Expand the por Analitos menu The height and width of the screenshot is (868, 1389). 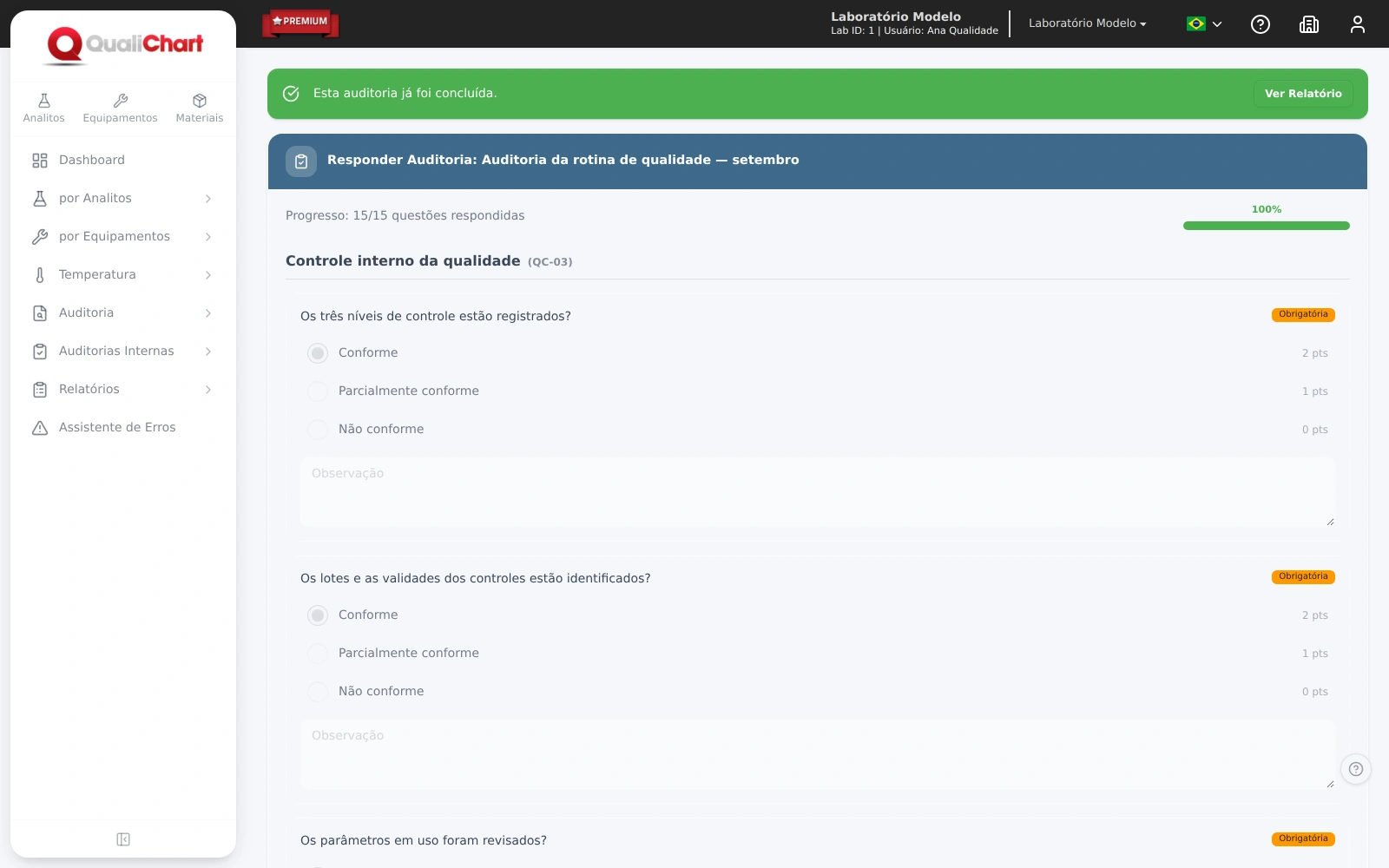(123, 199)
